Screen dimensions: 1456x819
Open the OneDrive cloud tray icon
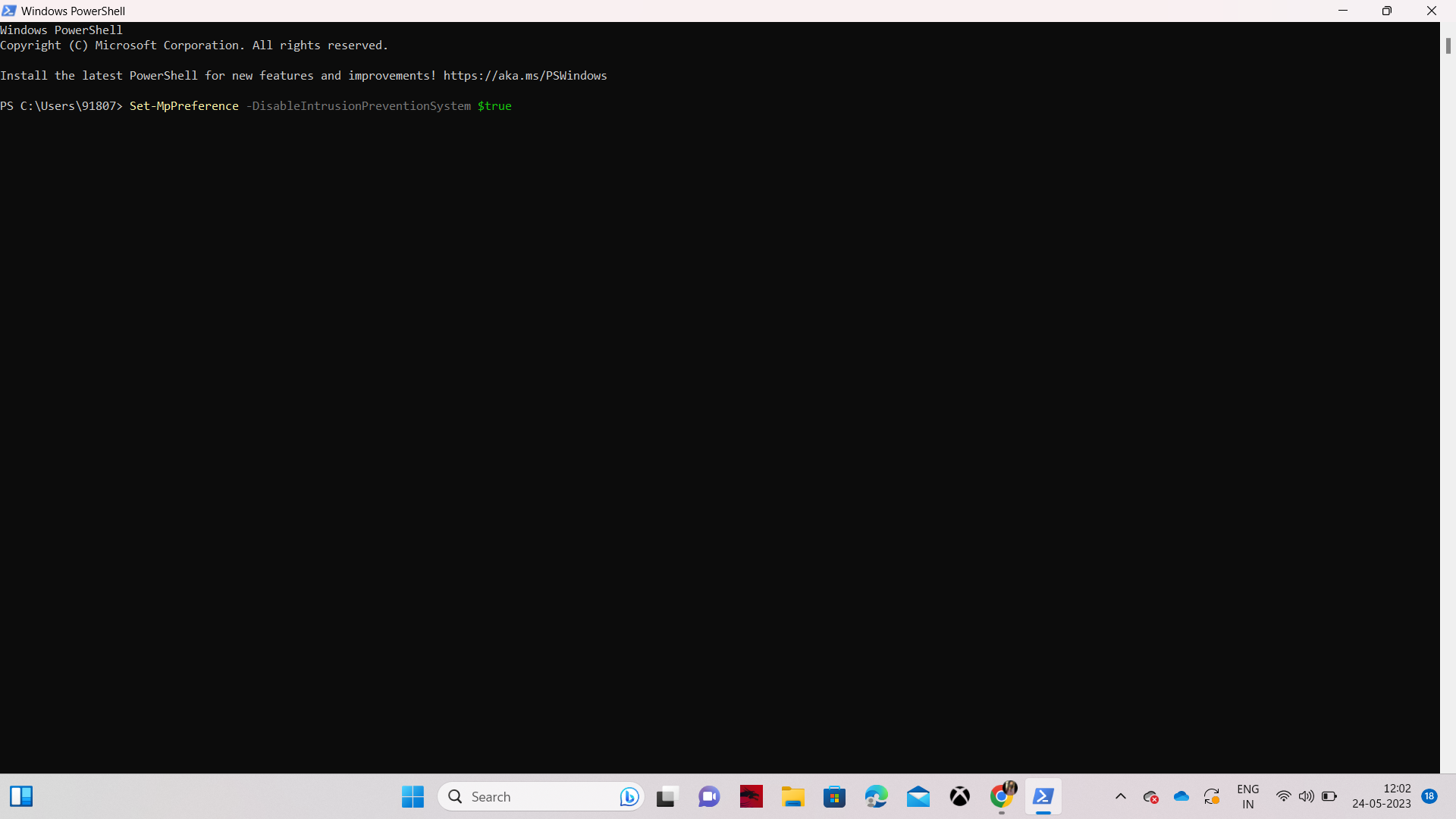[1181, 796]
